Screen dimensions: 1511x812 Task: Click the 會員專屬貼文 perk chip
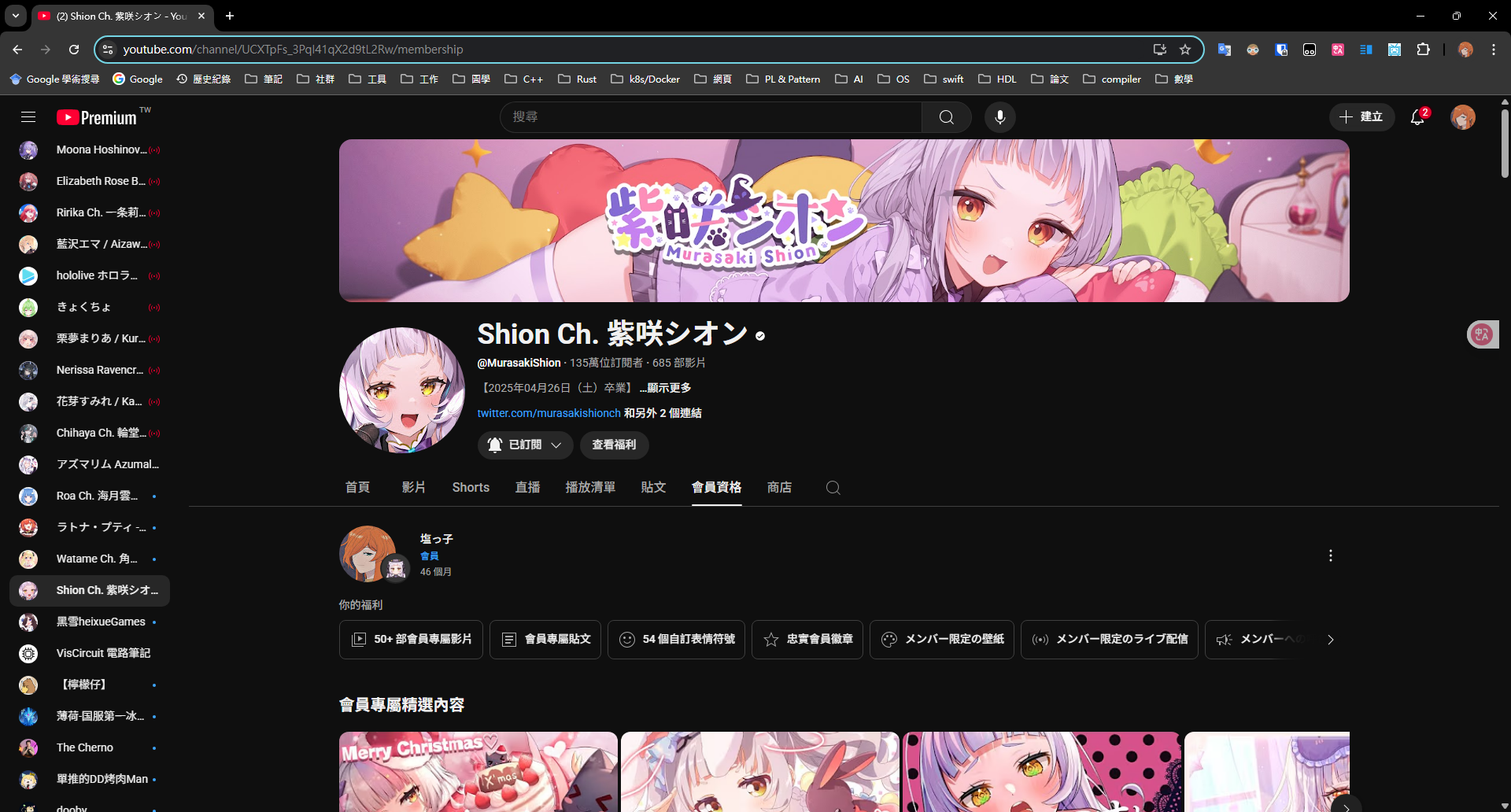(545, 640)
